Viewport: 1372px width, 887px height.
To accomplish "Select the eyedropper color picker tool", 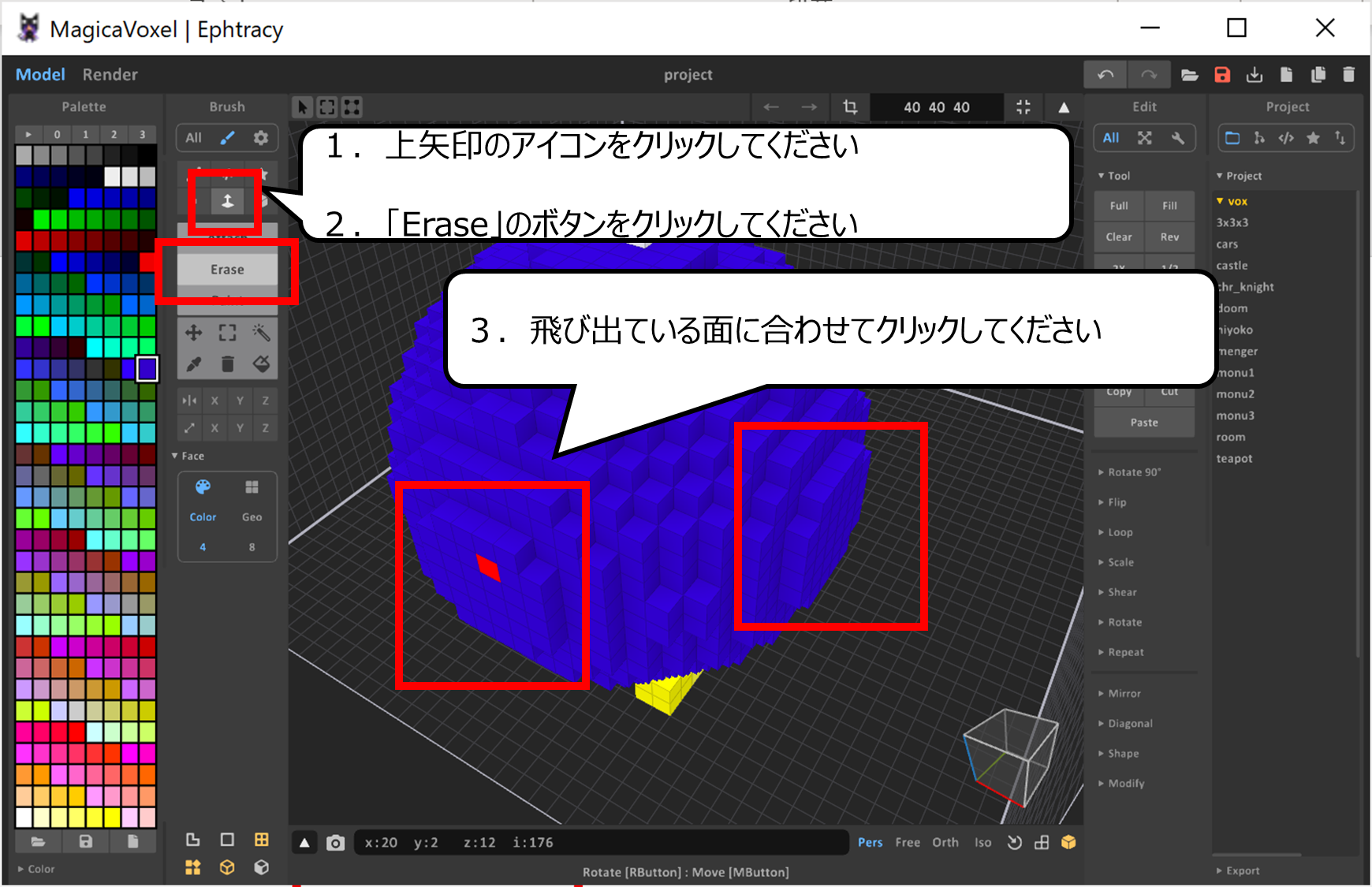I will click(193, 363).
